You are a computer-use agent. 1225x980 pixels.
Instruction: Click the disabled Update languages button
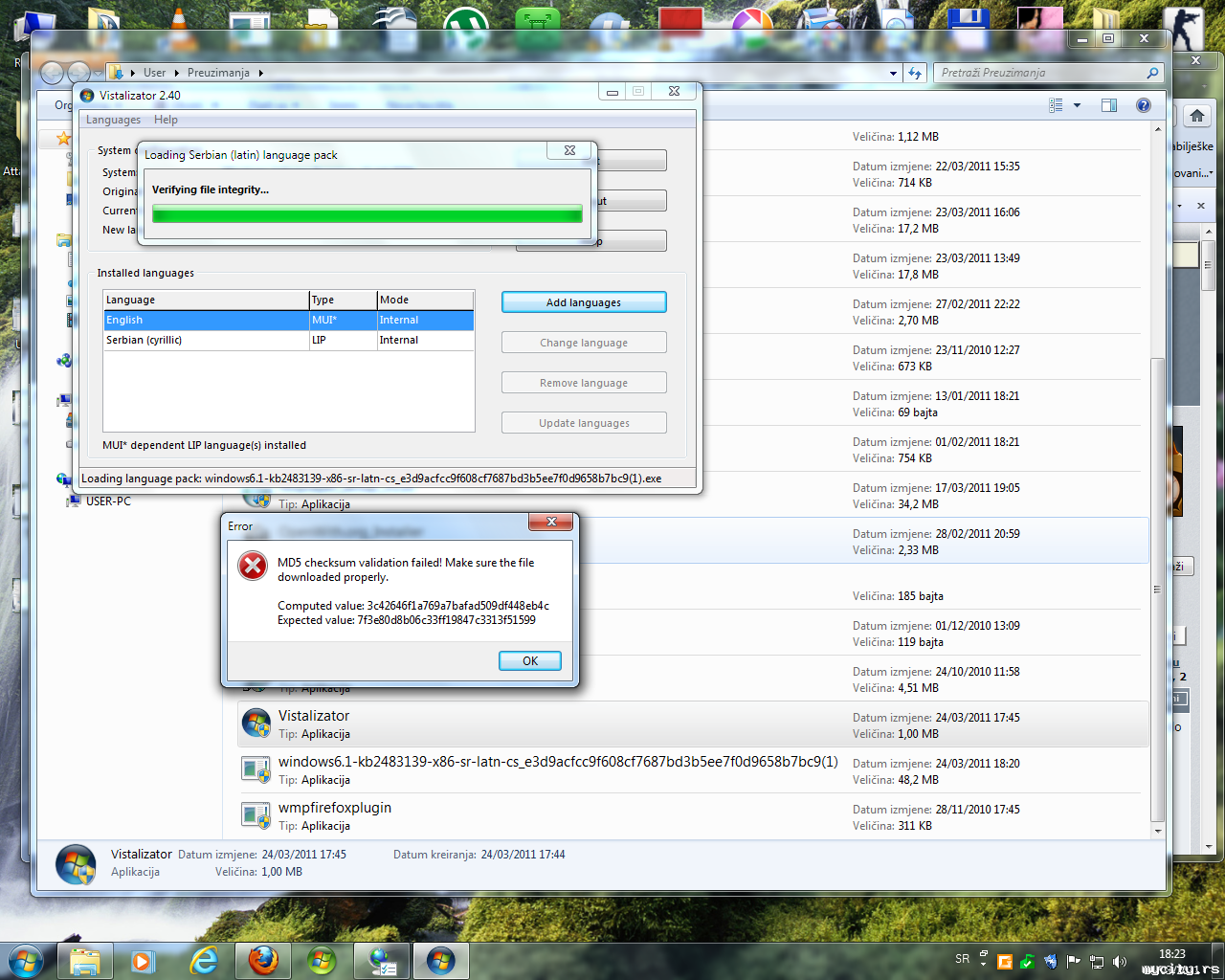coord(584,423)
